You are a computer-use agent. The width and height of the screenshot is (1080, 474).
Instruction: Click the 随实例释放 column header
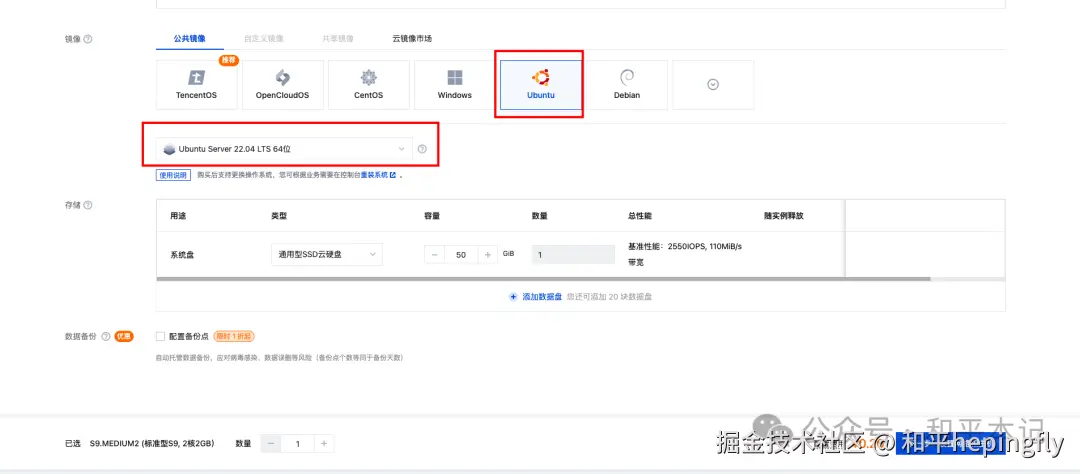(784, 216)
